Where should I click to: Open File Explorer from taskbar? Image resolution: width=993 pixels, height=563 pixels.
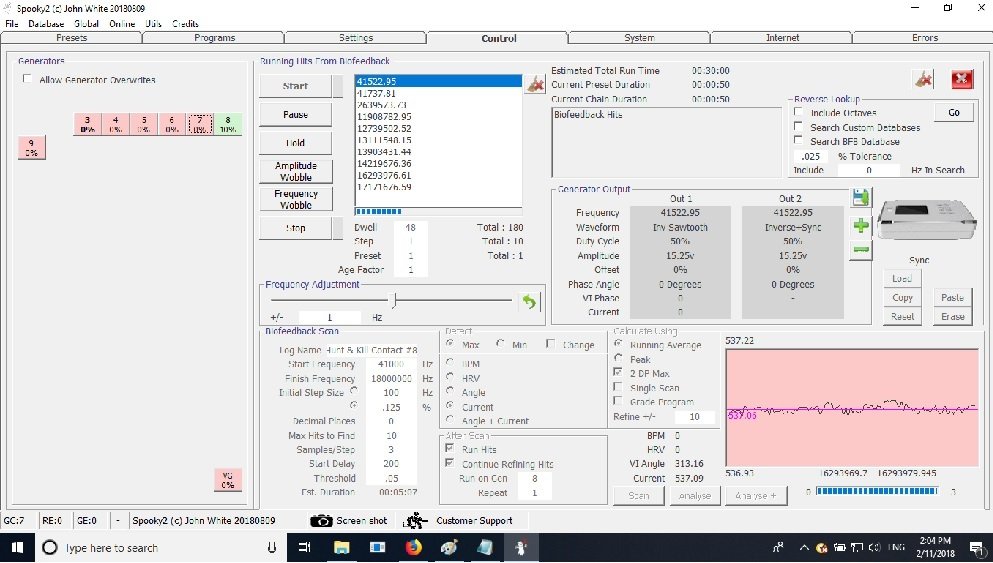coord(341,548)
